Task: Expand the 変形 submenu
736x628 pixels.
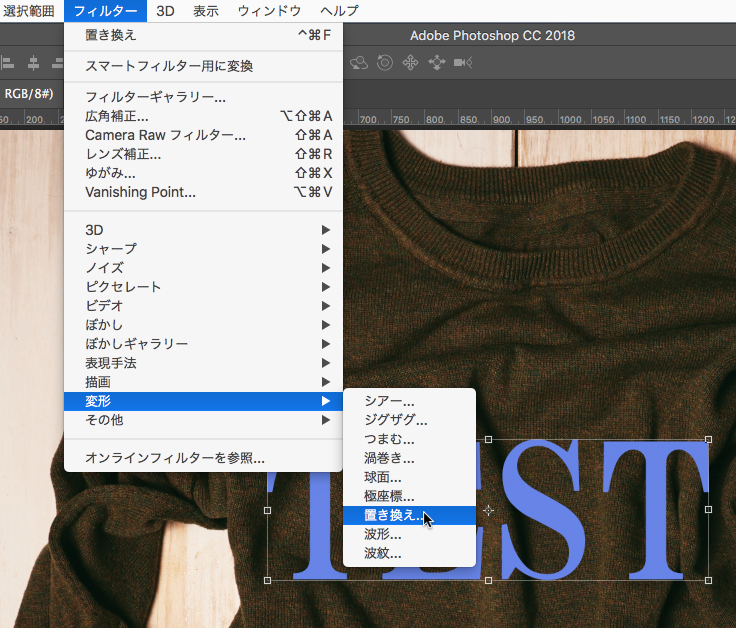Action: 203,401
